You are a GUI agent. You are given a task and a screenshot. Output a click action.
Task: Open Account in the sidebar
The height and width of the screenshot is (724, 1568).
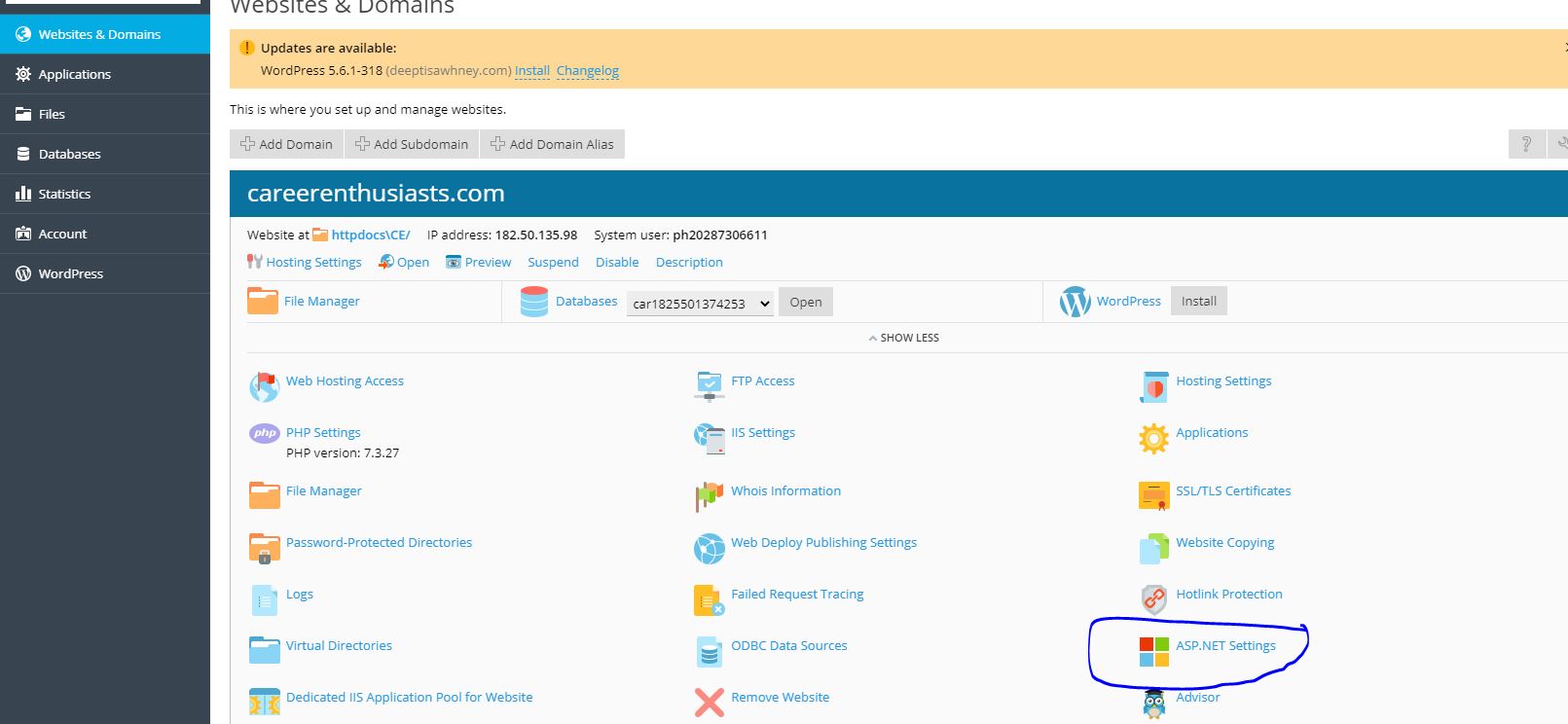click(x=105, y=234)
